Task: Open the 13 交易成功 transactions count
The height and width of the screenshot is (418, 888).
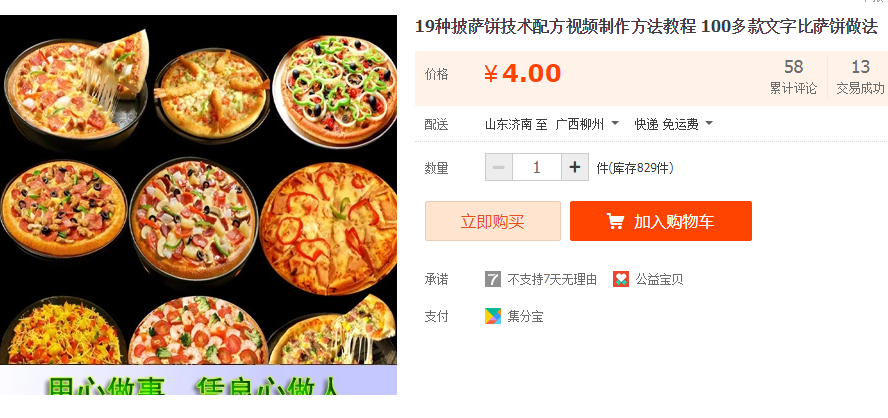Action: (860, 76)
